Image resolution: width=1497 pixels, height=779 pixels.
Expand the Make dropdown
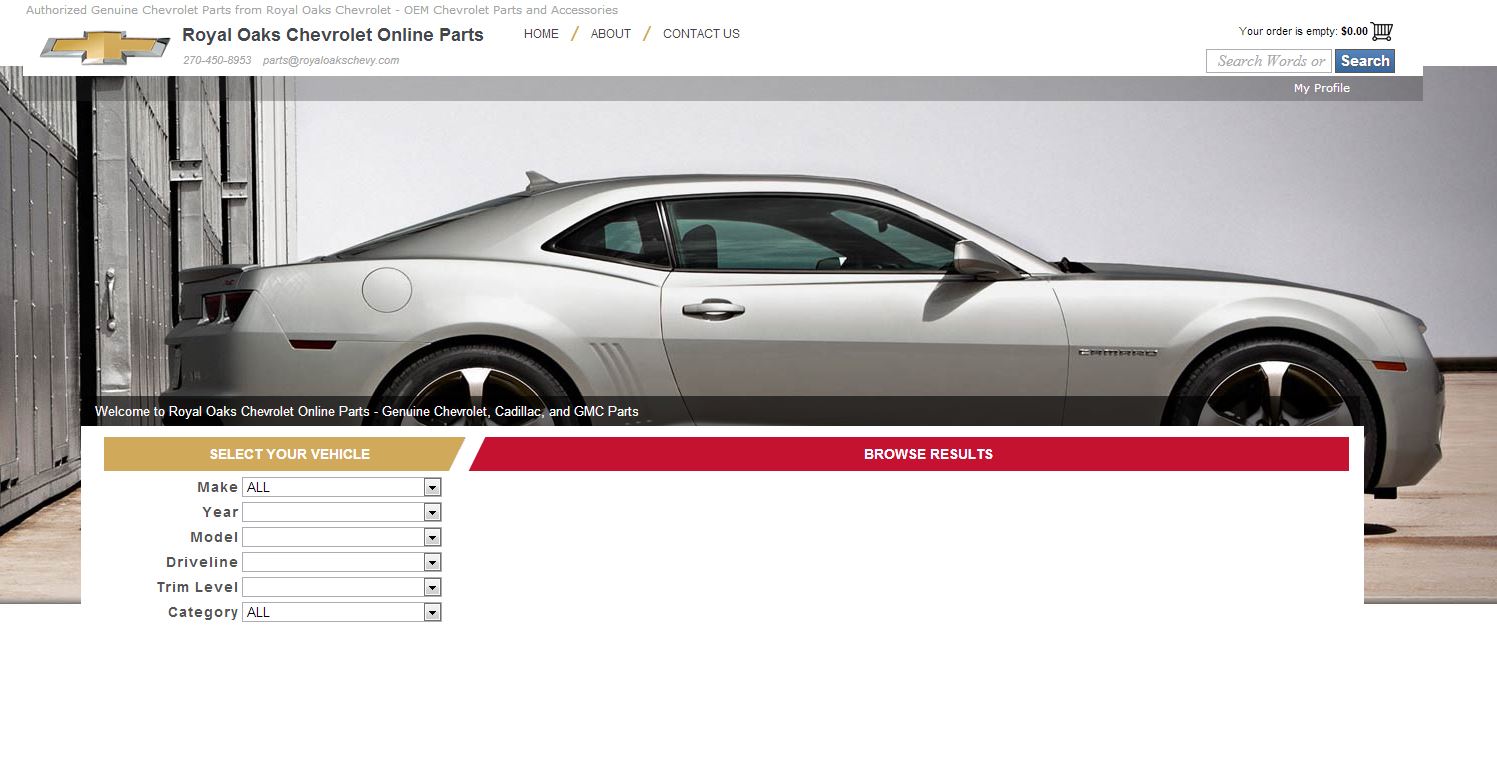[x=341, y=487]
